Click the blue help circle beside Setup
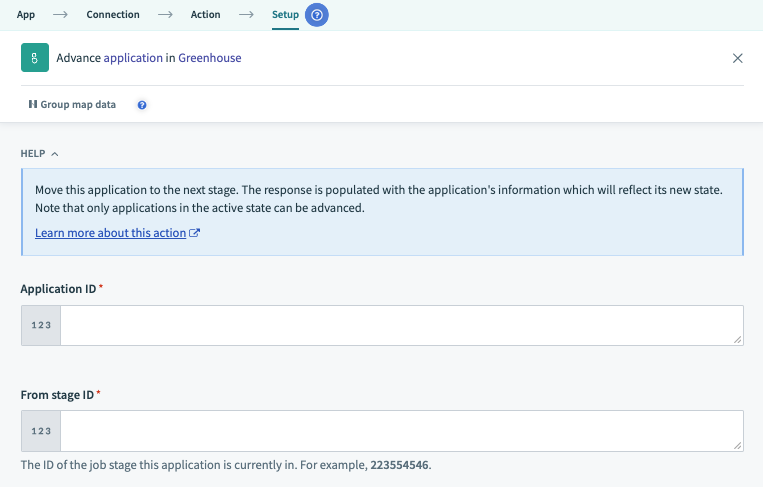Screen dimensions: 763x487 pos(317,15)
